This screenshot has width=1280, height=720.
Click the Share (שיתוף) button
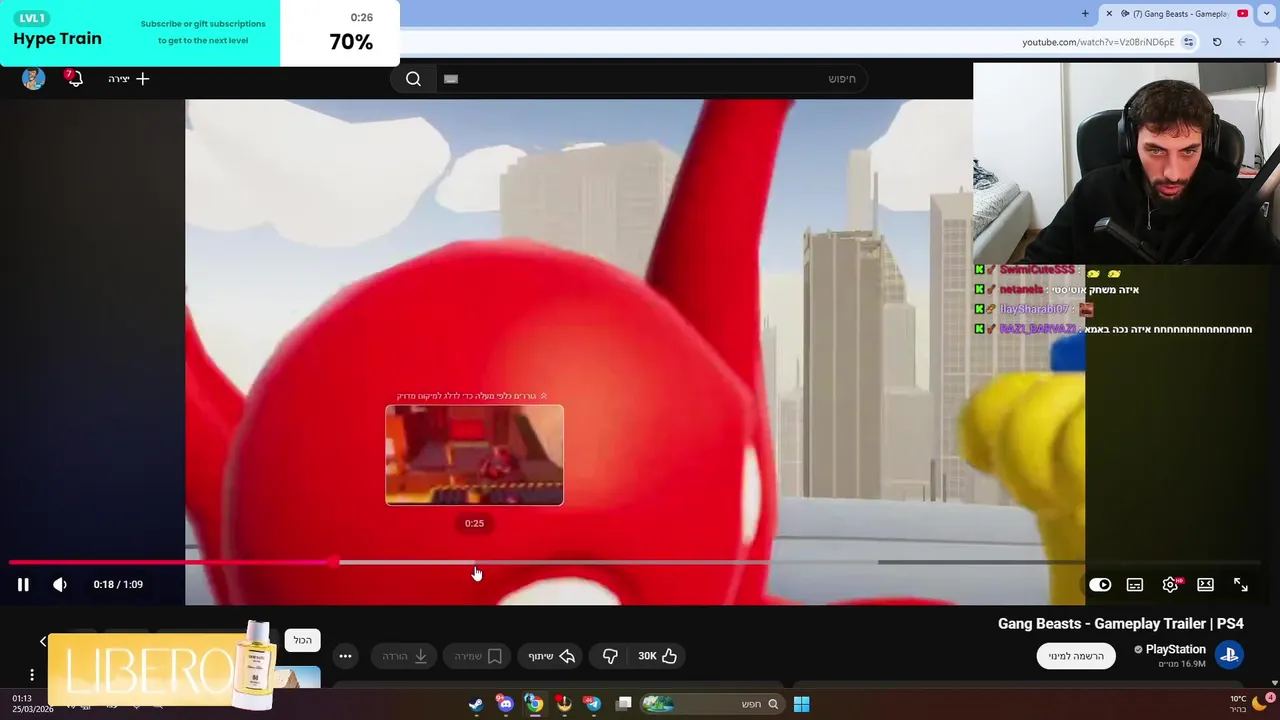coord(551,656)
